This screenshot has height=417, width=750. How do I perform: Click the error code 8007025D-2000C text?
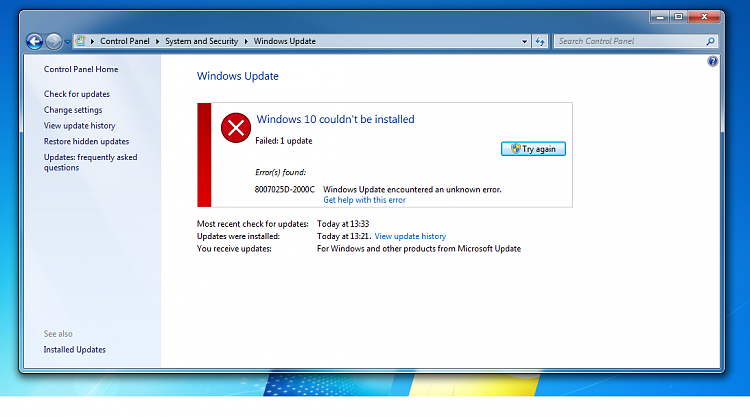click(x=285, y=189)
